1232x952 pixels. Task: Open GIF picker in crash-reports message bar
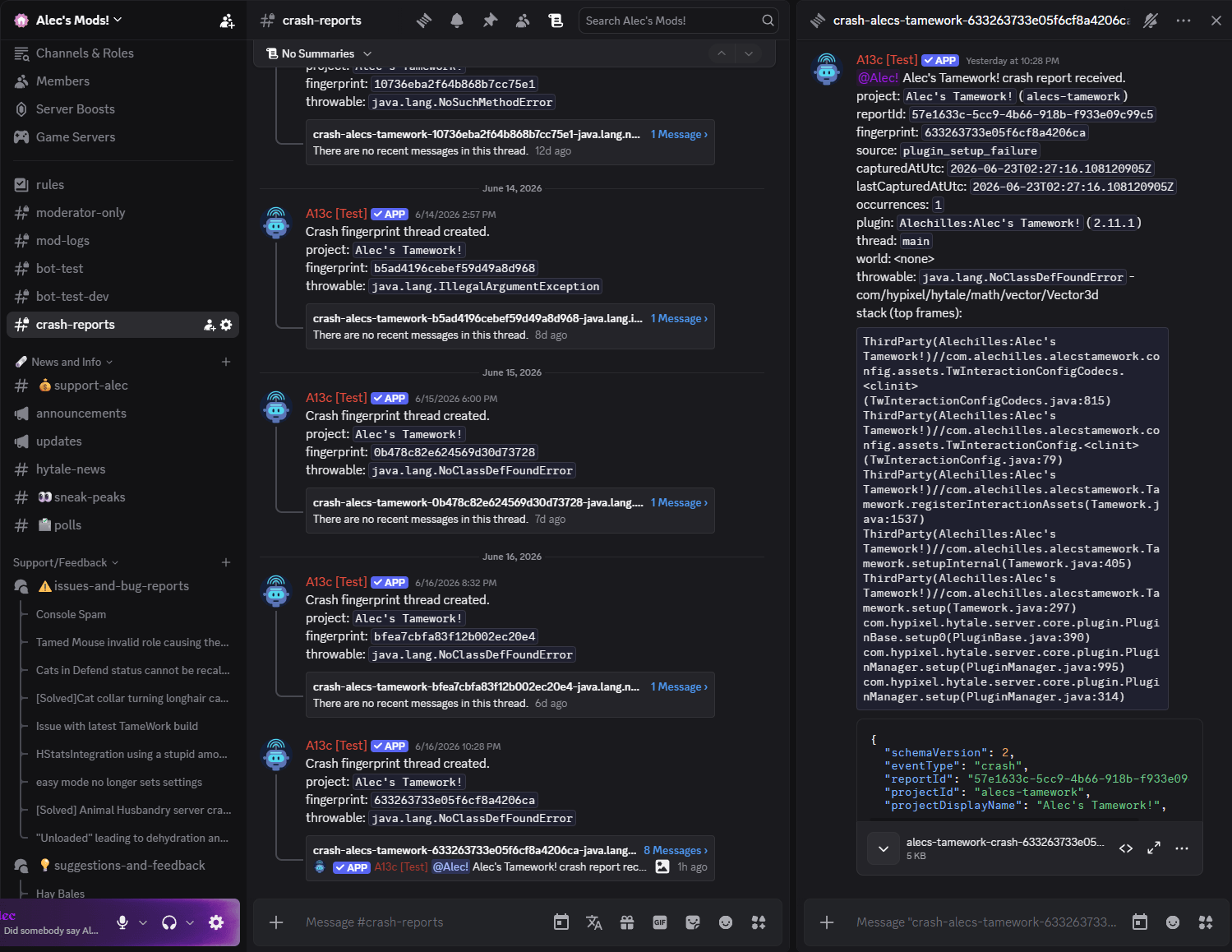pyautogui.click(x=660, y=922)
